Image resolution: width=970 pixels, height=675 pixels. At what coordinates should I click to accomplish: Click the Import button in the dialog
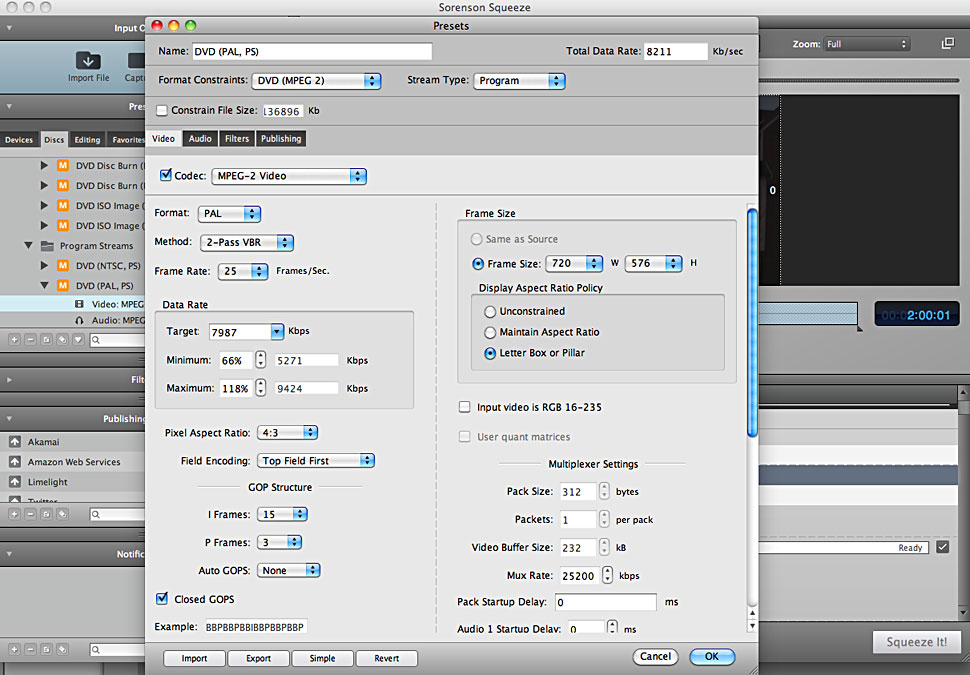pyautogui.click(x=194, y=658)
